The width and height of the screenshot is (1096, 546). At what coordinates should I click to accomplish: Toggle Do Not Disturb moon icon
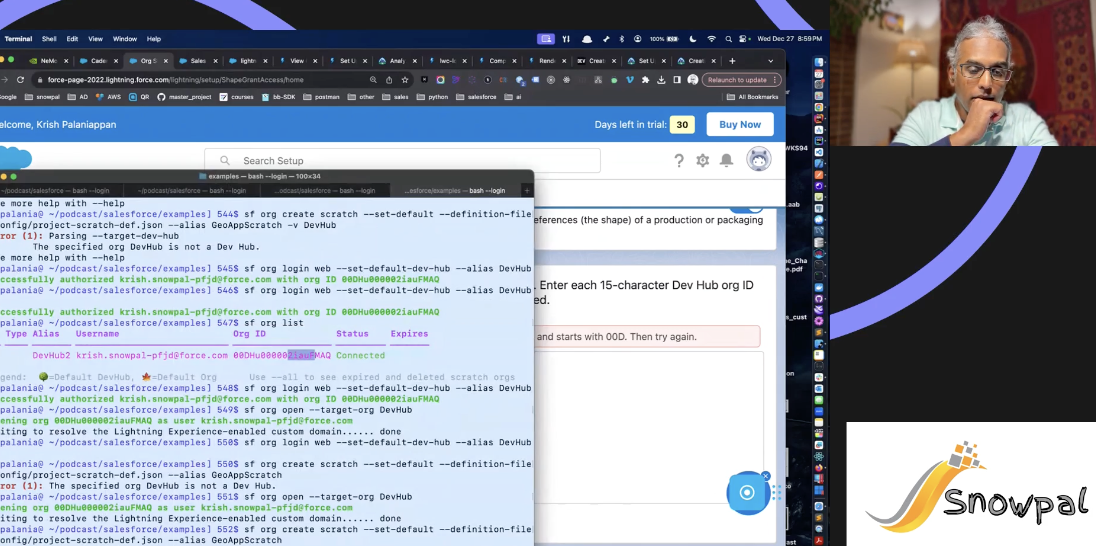(693, 39)
